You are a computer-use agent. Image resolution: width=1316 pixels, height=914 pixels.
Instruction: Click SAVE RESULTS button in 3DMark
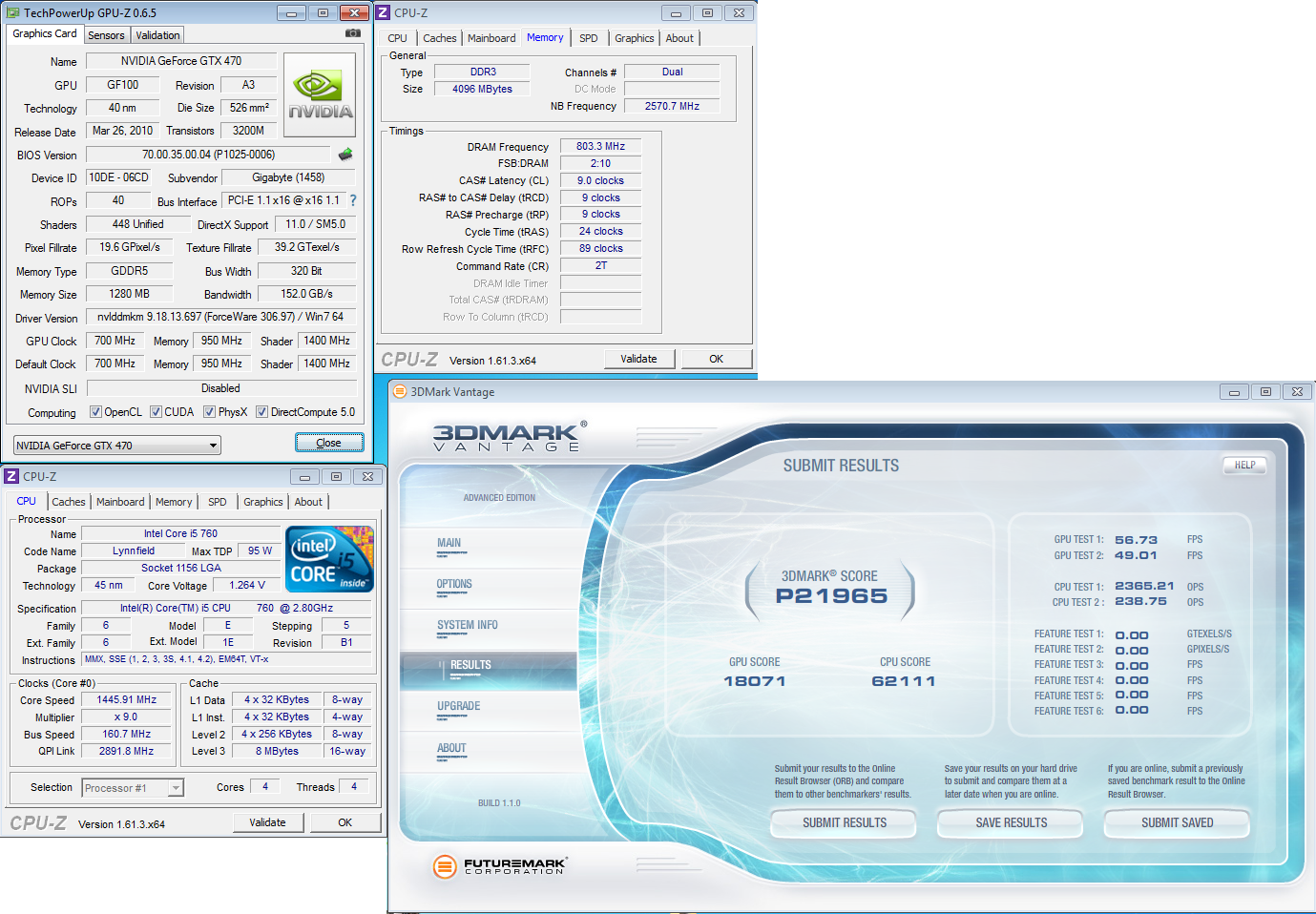point(1012,822)
